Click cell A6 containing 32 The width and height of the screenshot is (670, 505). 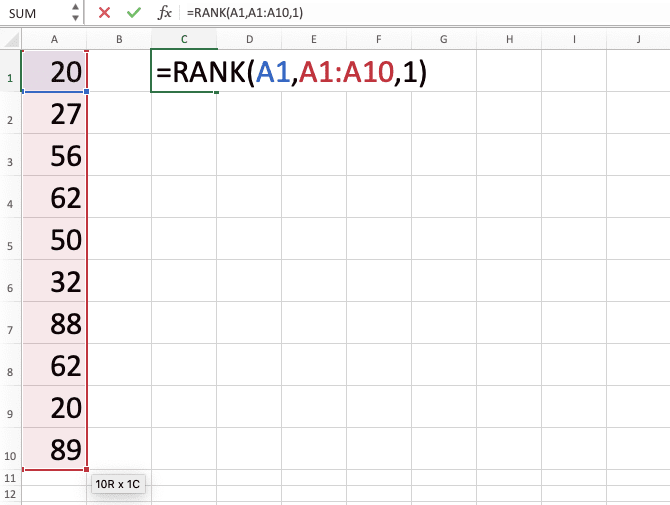tap(54, 281)
